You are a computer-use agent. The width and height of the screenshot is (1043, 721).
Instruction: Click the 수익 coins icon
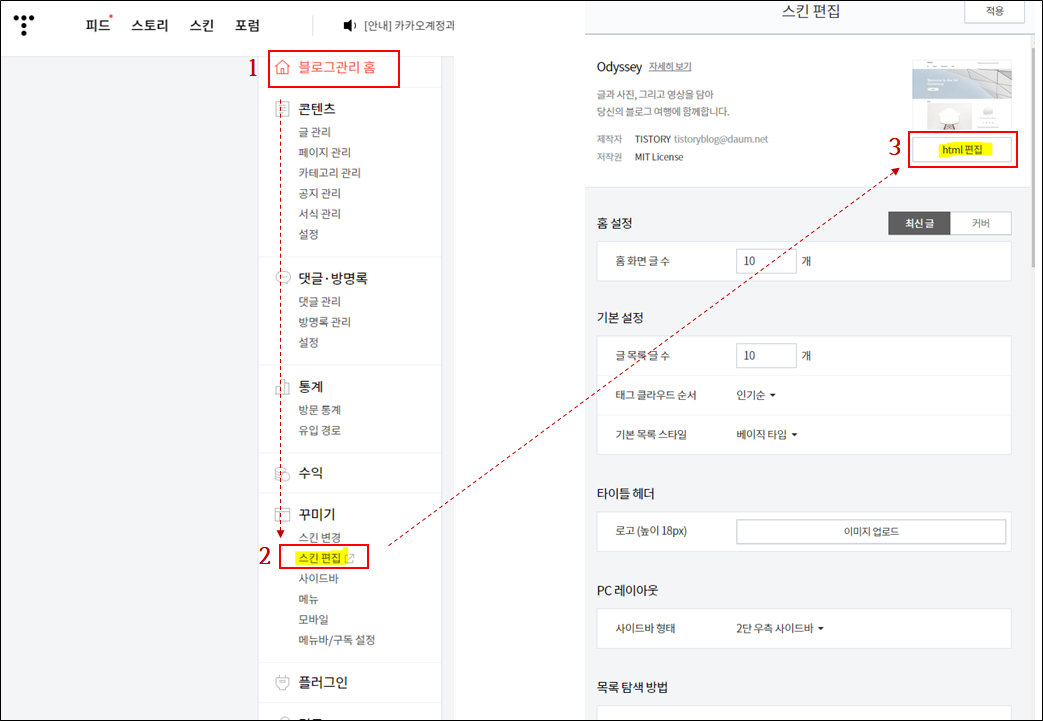click(283, 474)
